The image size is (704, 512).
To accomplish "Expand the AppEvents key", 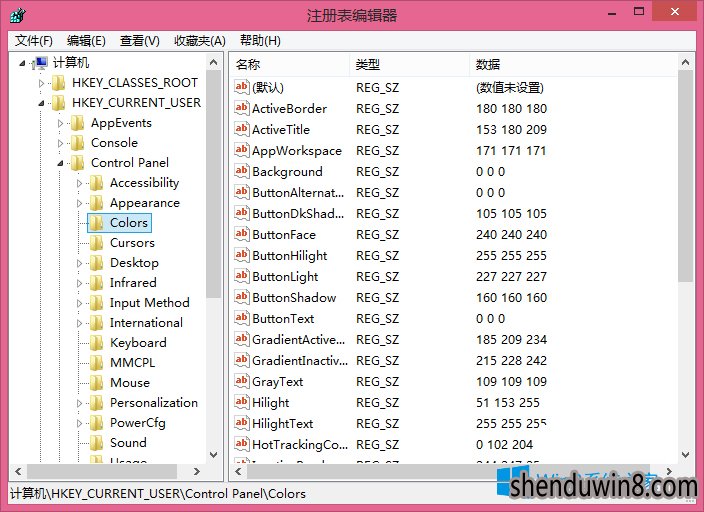I will [x=60, y=123].
